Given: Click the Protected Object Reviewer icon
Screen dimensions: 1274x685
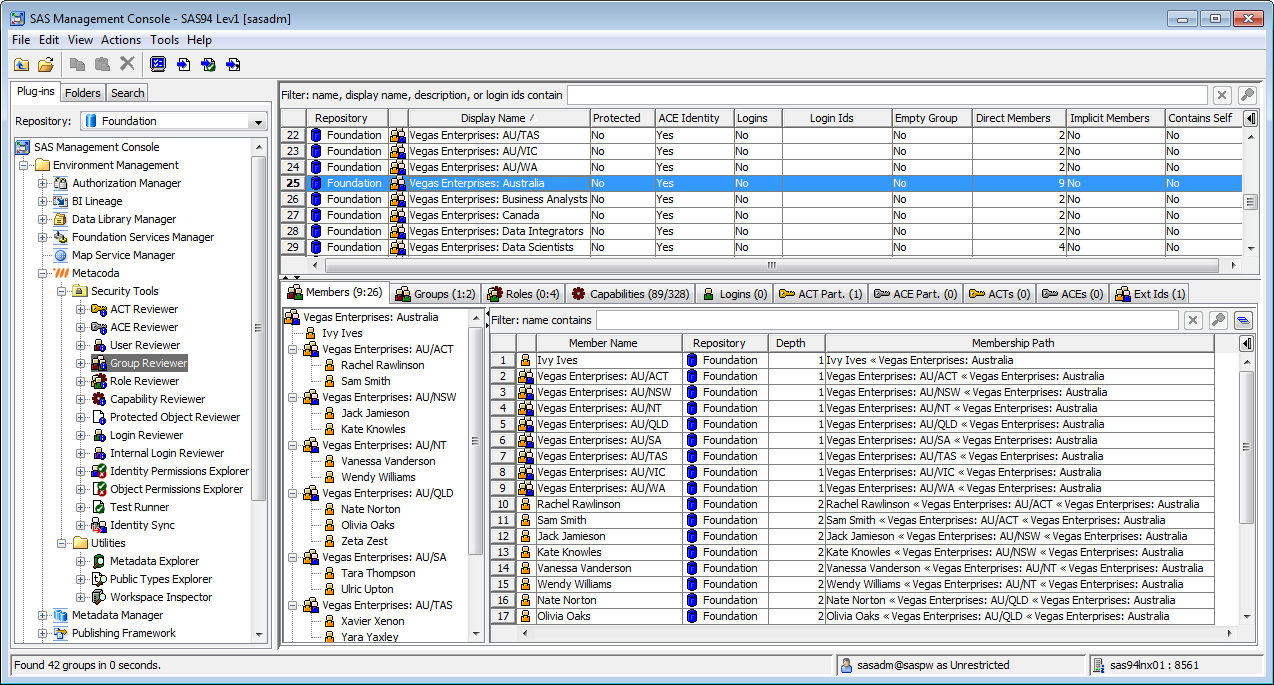Looking at the screenshot, I should coord(98,417).
